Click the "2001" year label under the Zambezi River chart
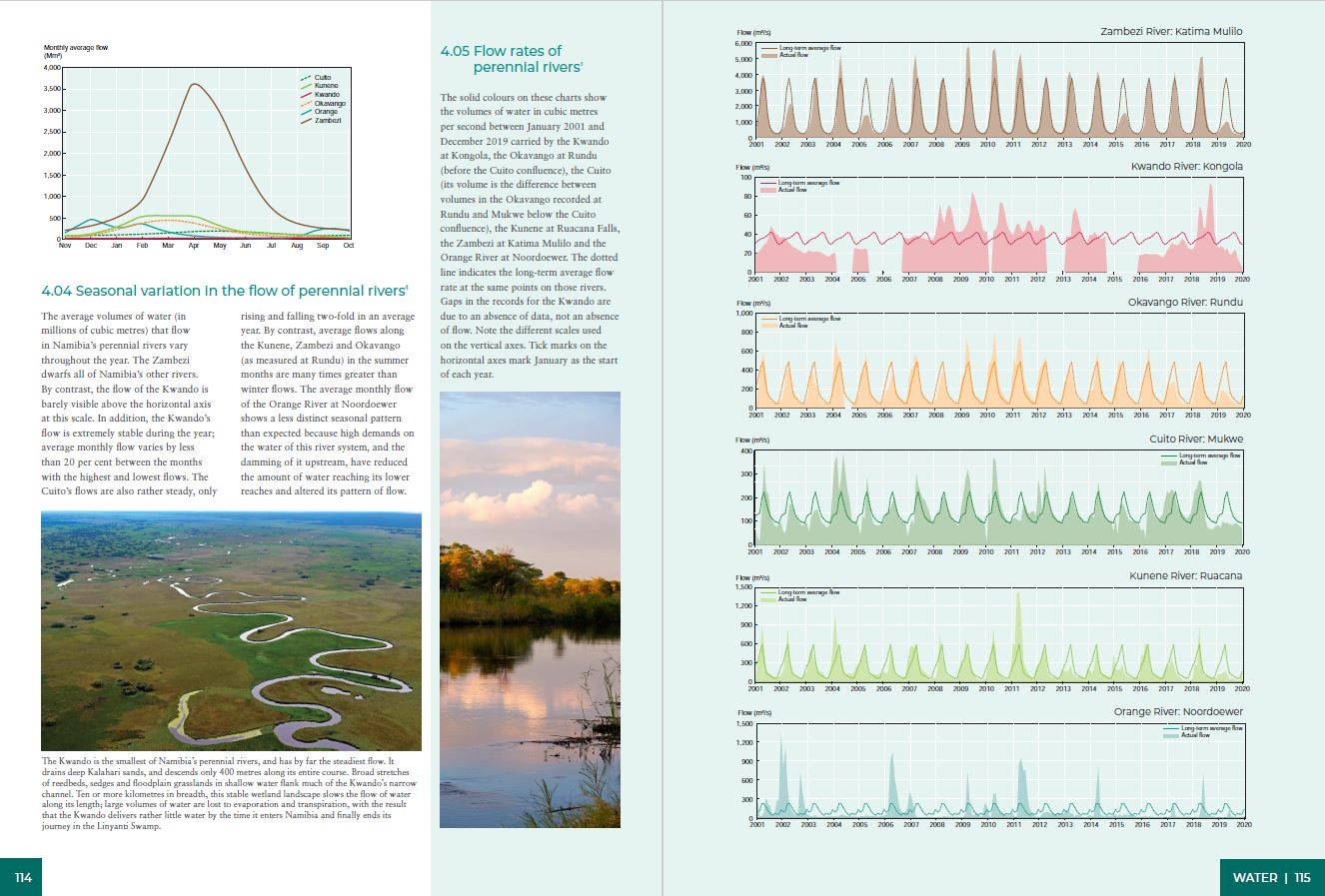1325x896 pixels. click(756, 145)
